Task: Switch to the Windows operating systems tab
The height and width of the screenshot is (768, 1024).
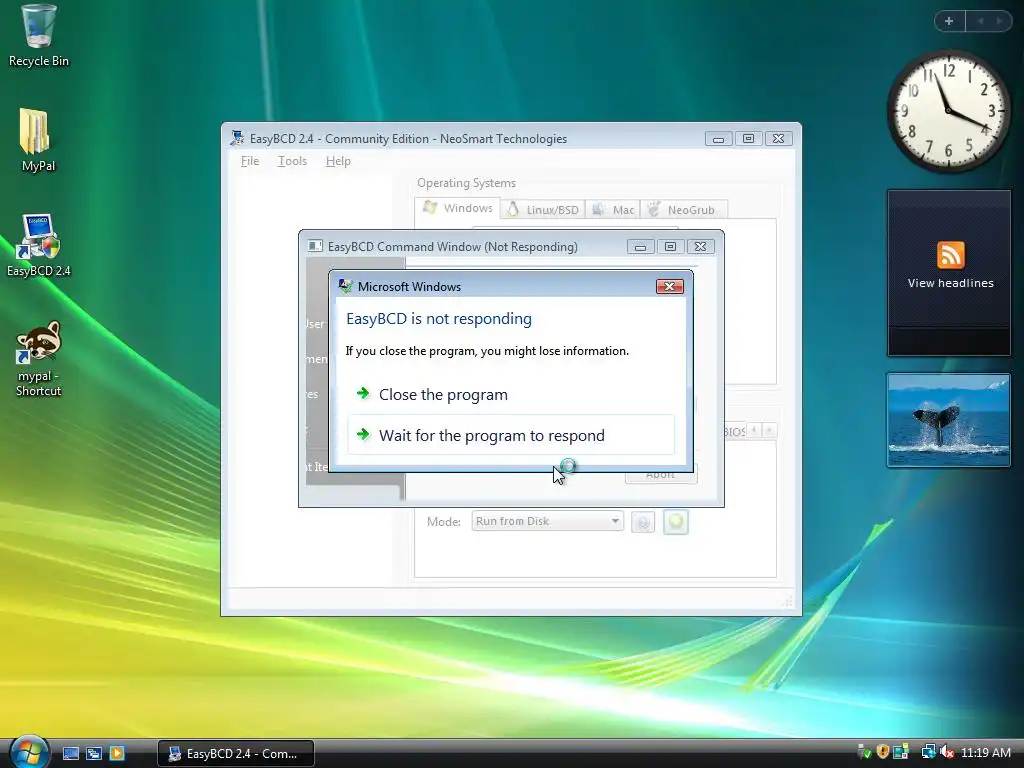Action: [458, 208]
